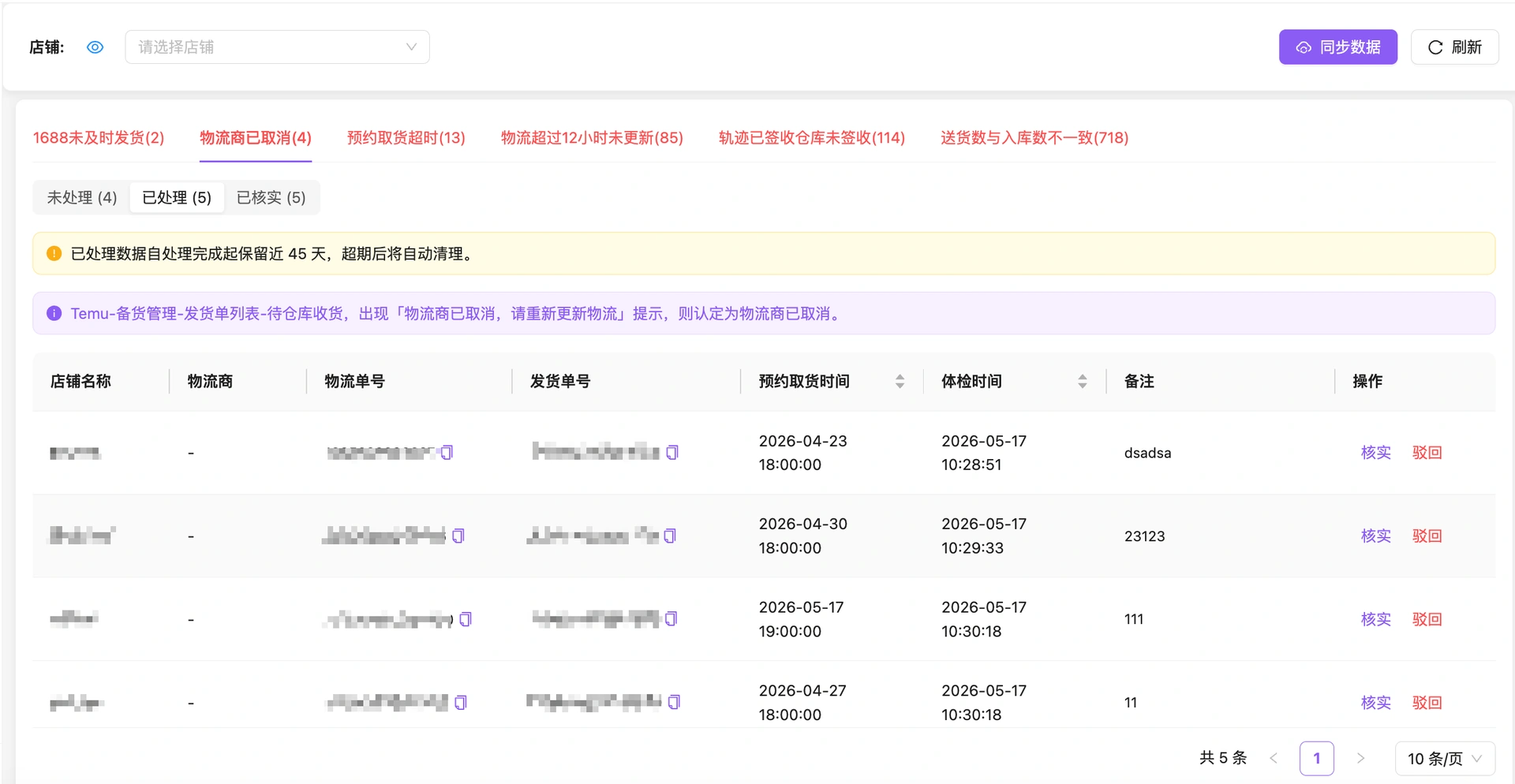Copy shipping order number in 23123 row
Viewport: 1515px width, 784px height.
(670, 536)
